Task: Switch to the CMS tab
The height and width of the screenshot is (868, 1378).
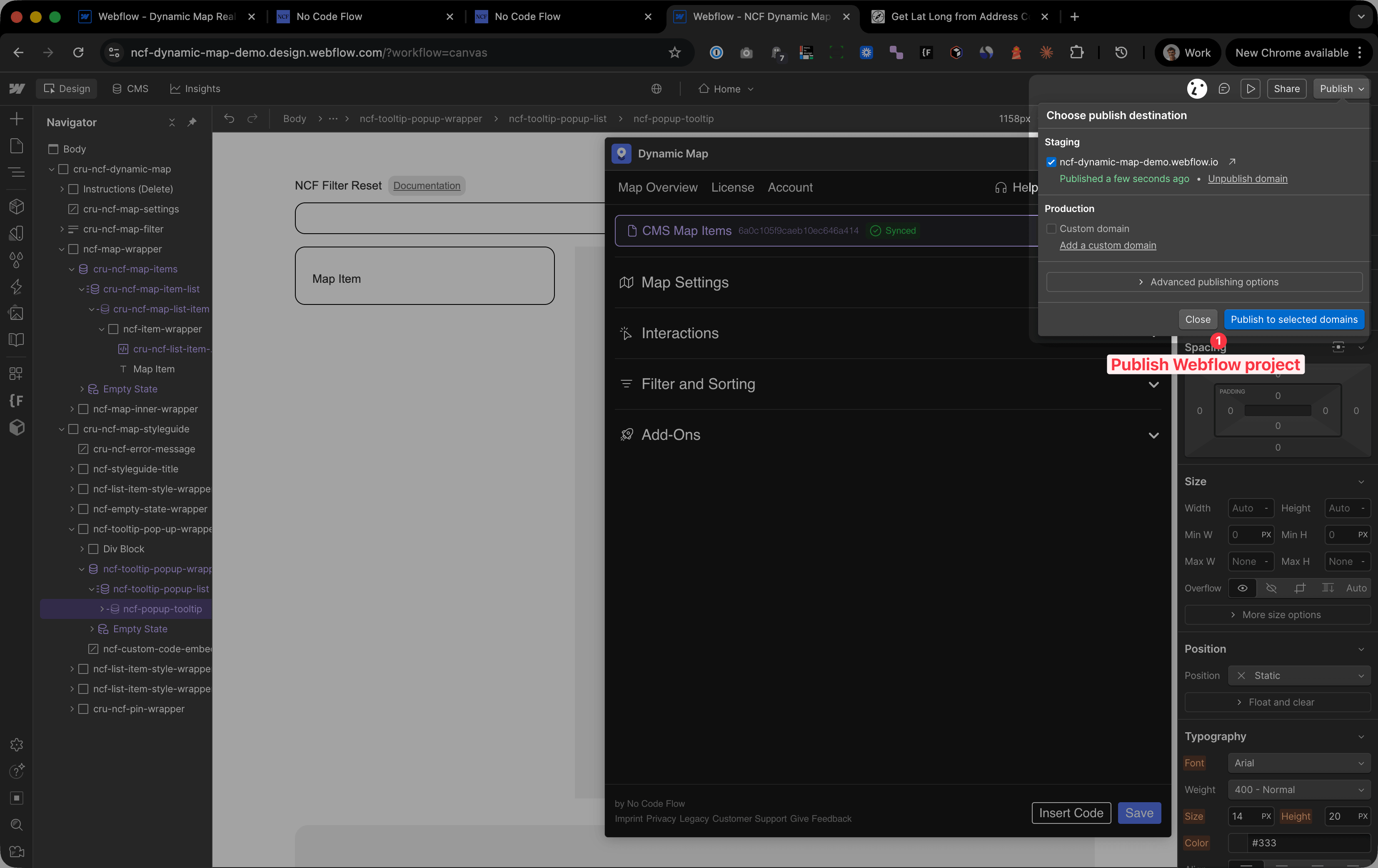Action: pos(130,89)
